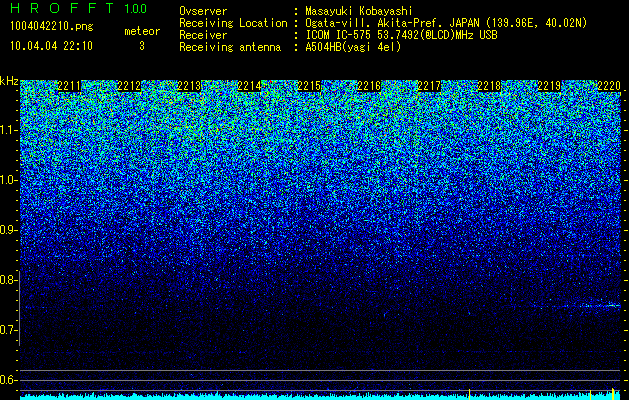Click the 2212 time marker

tap(129, 86)
